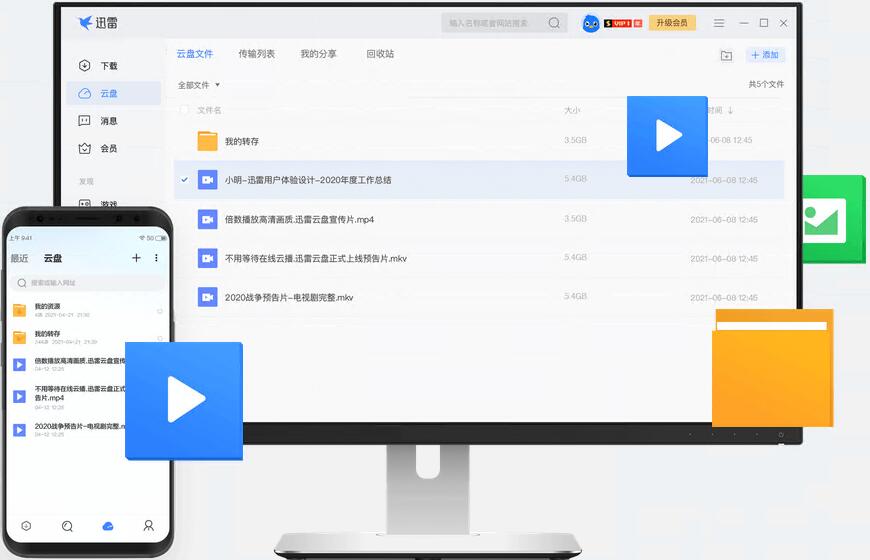
Task: Tap 不用等待在线云播 file name on phone
Action: [x=80, y=393]
